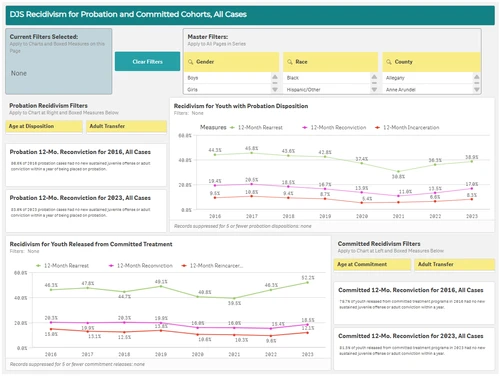500x376 pixels.
Task: Select Boys in the Gender filter
Action: tap(228, 78)
